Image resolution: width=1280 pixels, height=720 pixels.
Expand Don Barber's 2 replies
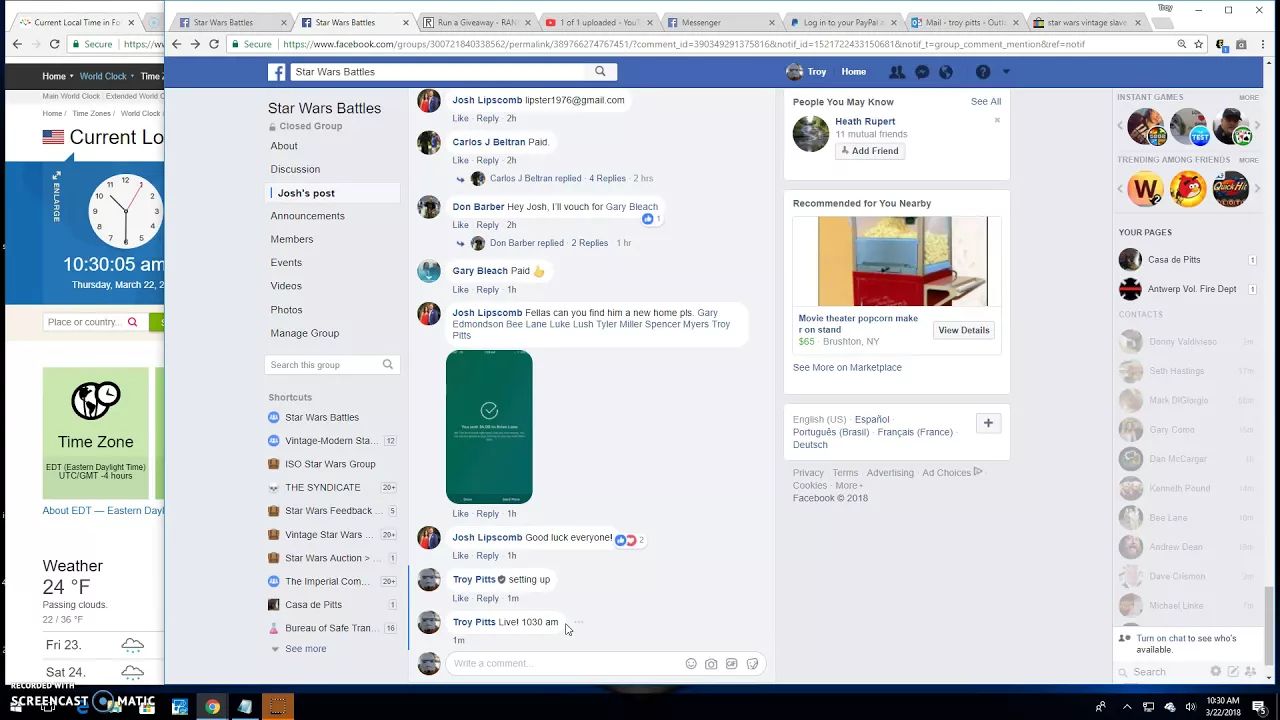589,243
